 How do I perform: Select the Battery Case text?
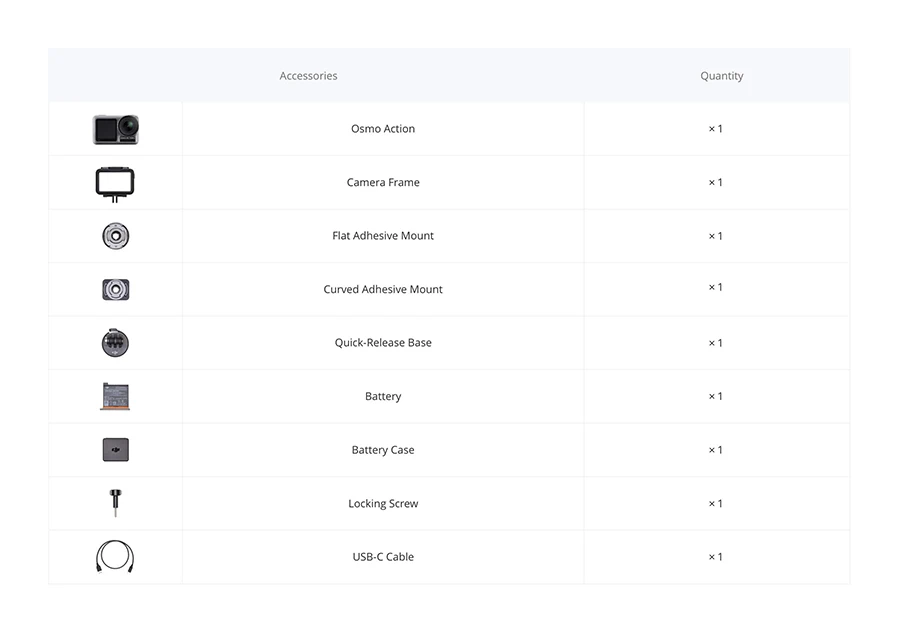click(383, 450)
